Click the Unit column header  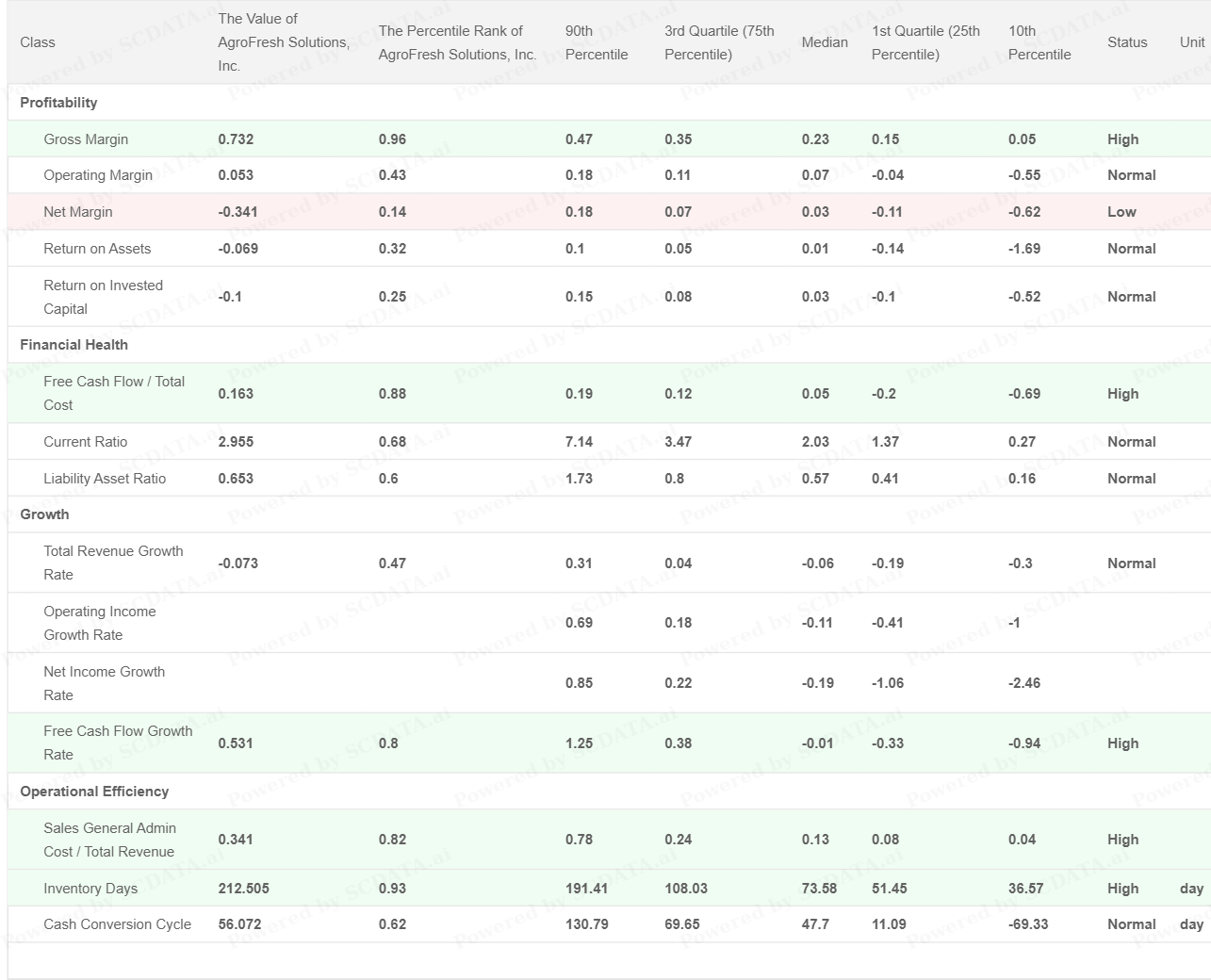pos(1192,42)
